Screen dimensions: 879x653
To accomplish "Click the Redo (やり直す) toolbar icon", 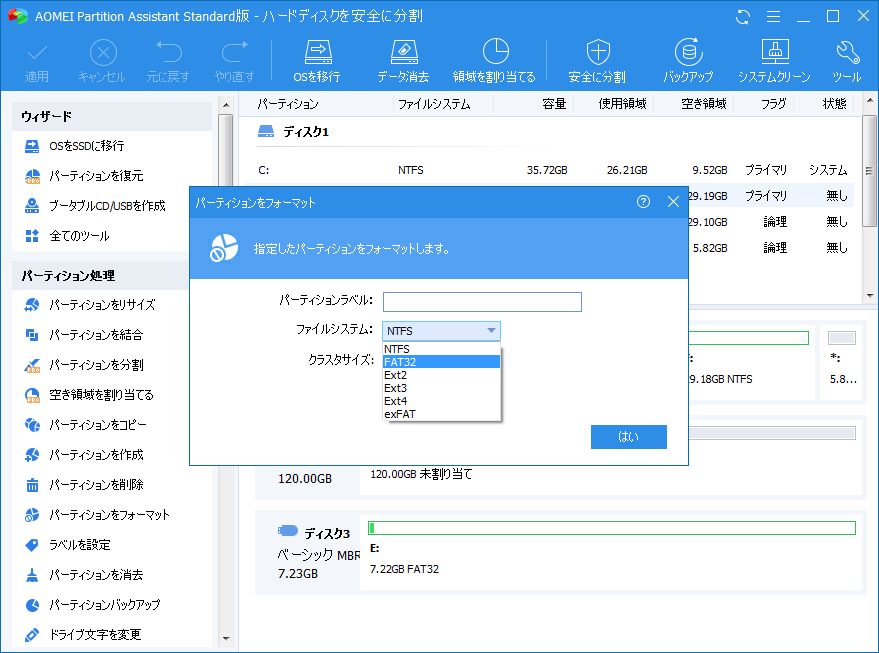I will pos(235,52).
